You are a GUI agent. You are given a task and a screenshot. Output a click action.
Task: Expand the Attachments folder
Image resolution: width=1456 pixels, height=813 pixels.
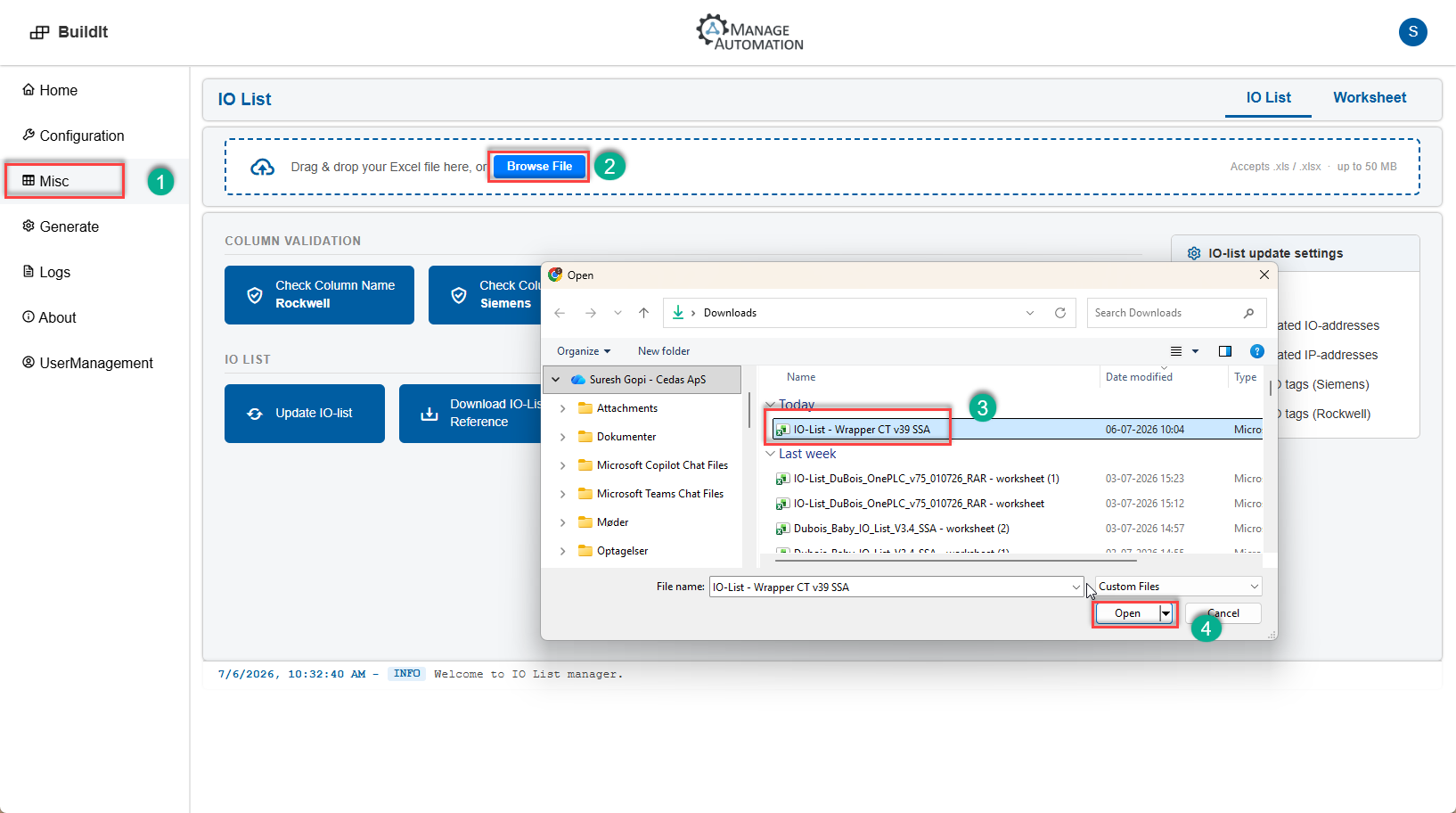coord(562,408)
